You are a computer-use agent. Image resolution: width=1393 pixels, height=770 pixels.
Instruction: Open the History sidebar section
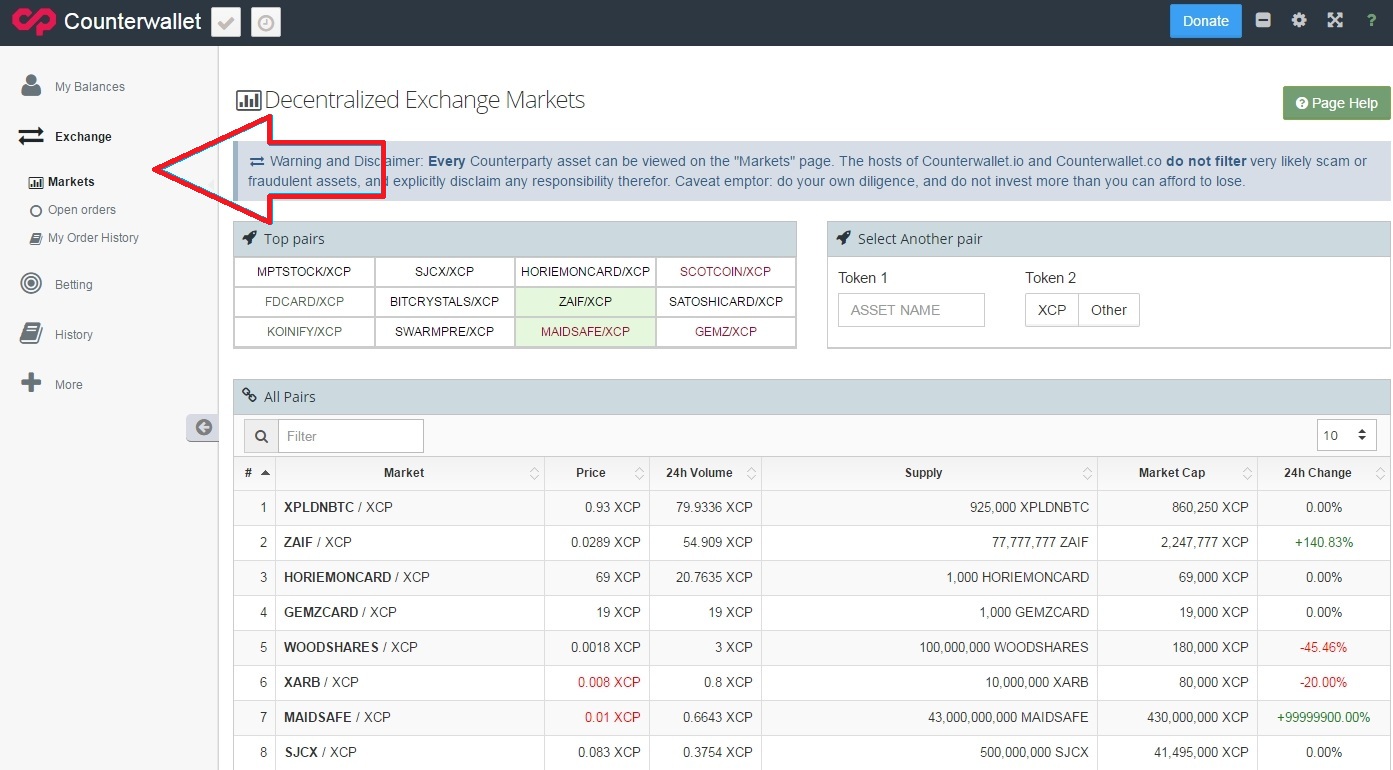pyautogui.click(x=73, y=335)
